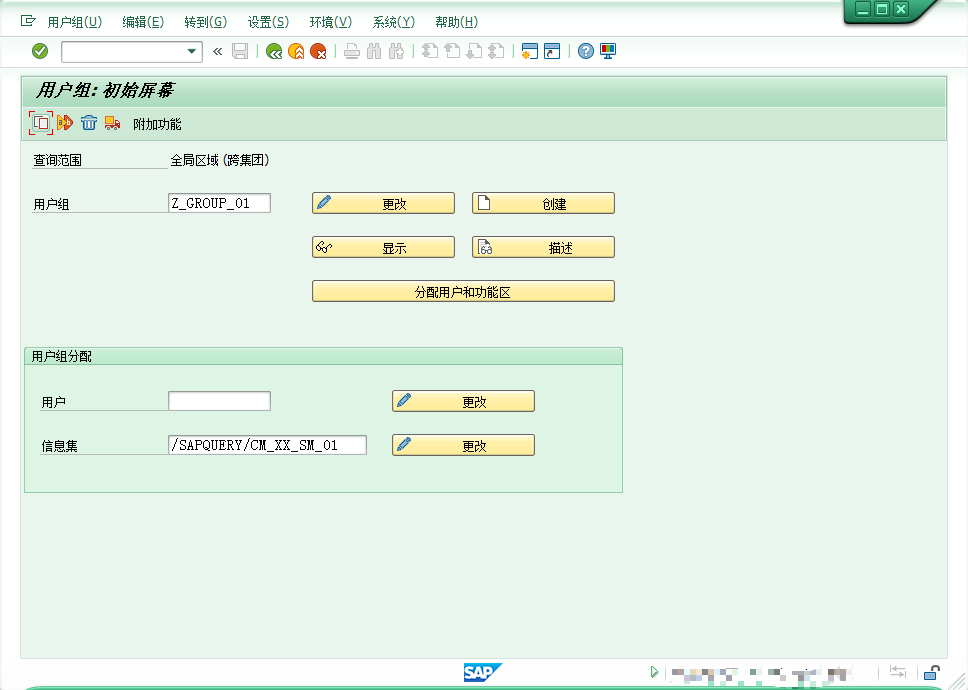Open the 环境(V) menu
Screen dimensions: 968x690
pos(331,22)
